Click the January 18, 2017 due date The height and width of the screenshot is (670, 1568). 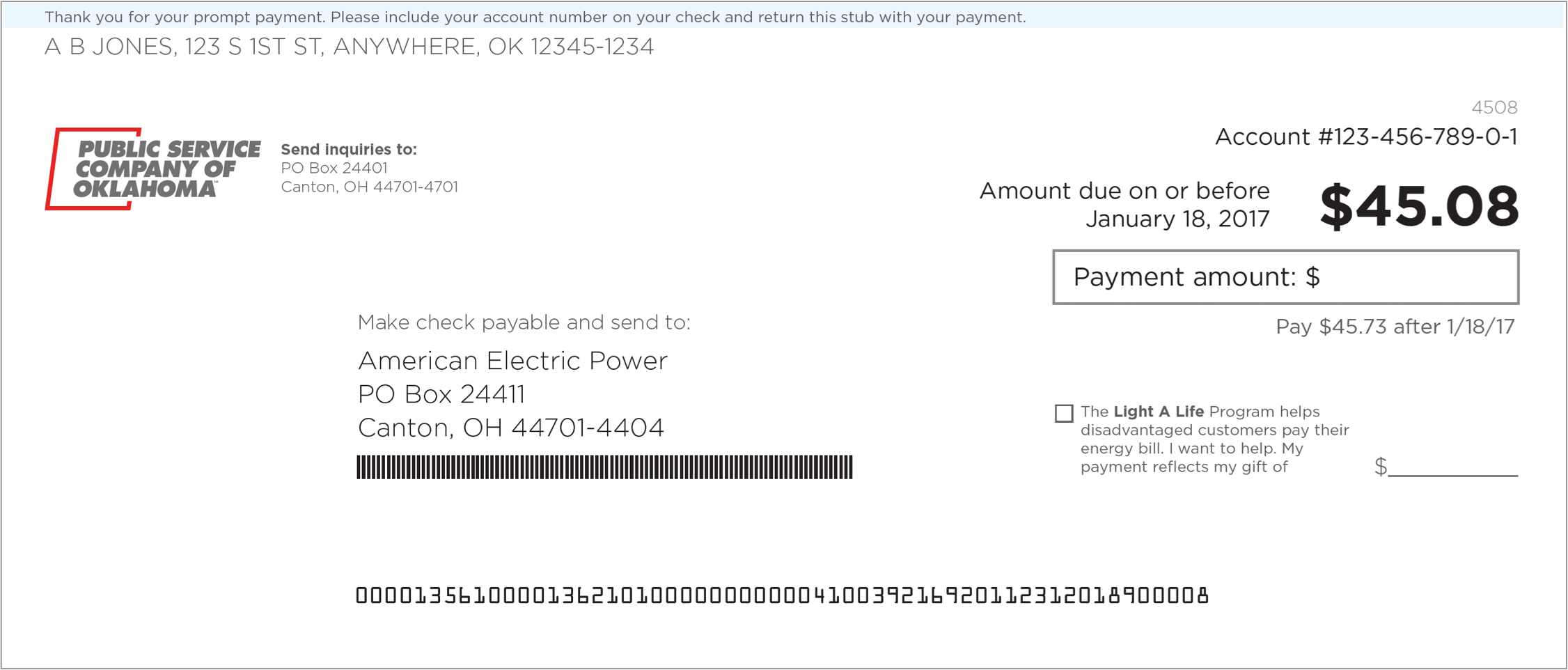click(x=1177, y=219)
